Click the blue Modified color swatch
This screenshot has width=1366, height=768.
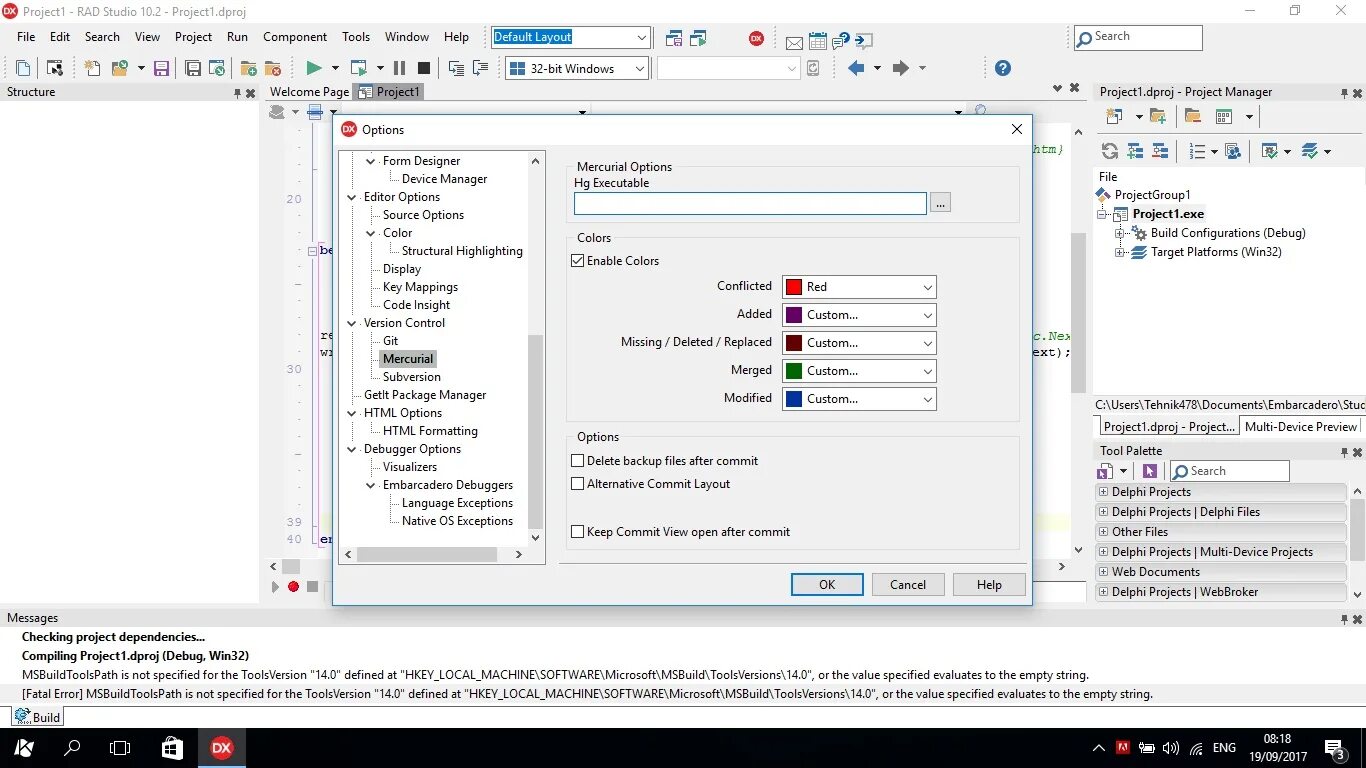(x=794, y=399)
